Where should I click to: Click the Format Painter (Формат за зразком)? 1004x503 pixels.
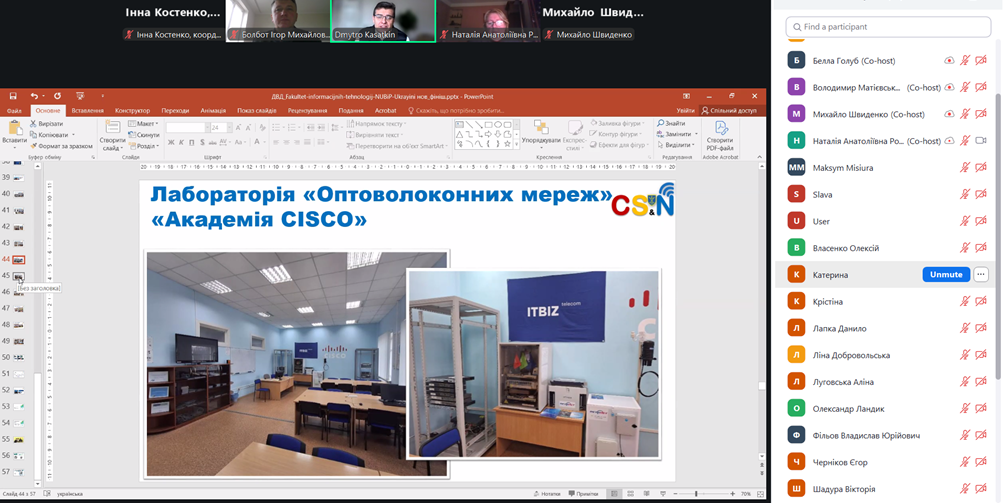point(62,146)
